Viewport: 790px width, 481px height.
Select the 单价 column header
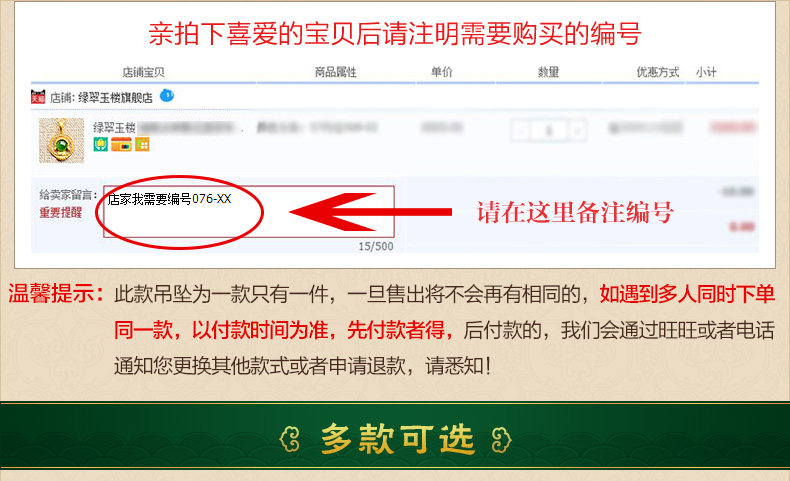coord(442,72)
